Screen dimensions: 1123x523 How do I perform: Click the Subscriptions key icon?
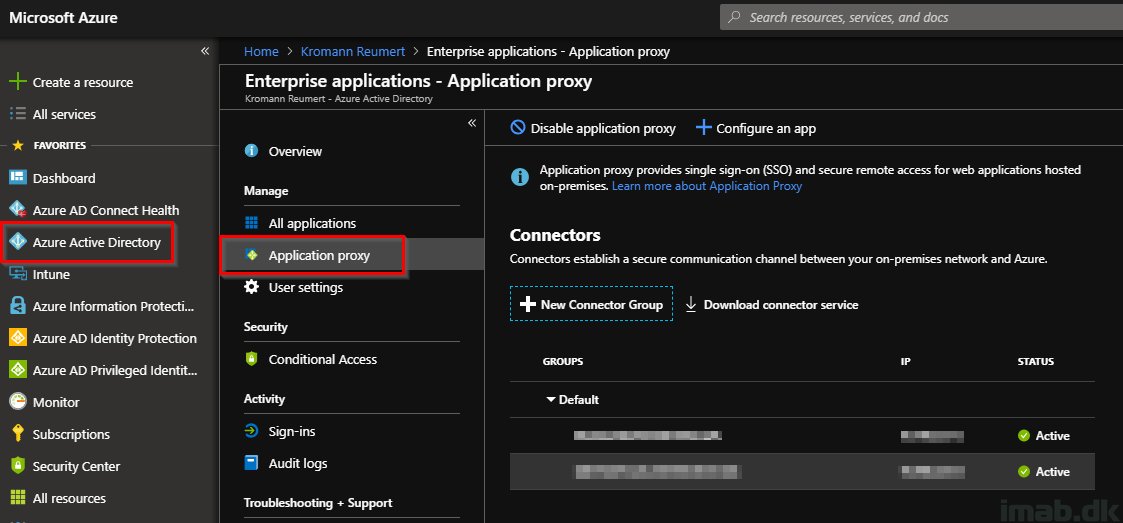coord(17,434)
